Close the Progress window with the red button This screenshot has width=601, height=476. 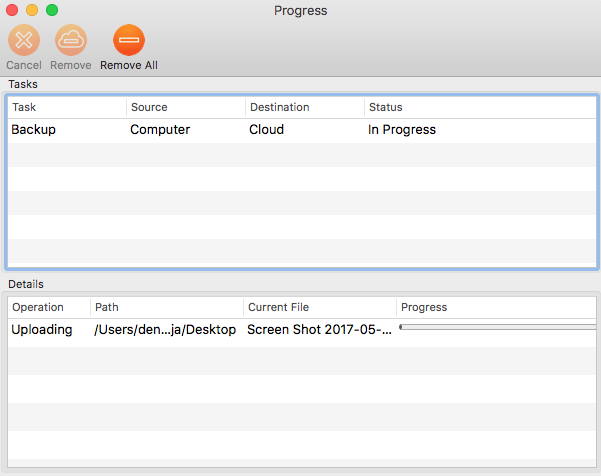(x=12, y=10)
